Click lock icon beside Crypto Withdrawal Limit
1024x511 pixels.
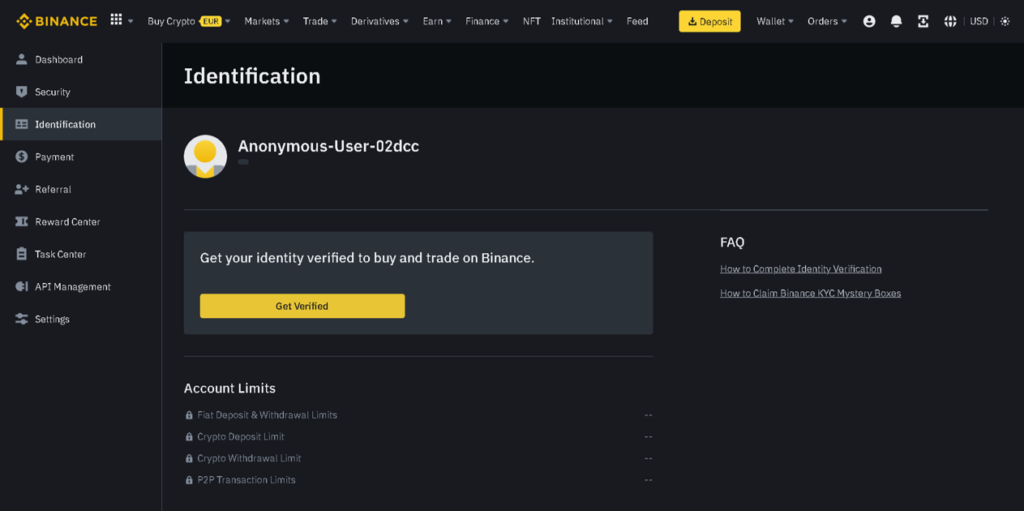(189, 459)
